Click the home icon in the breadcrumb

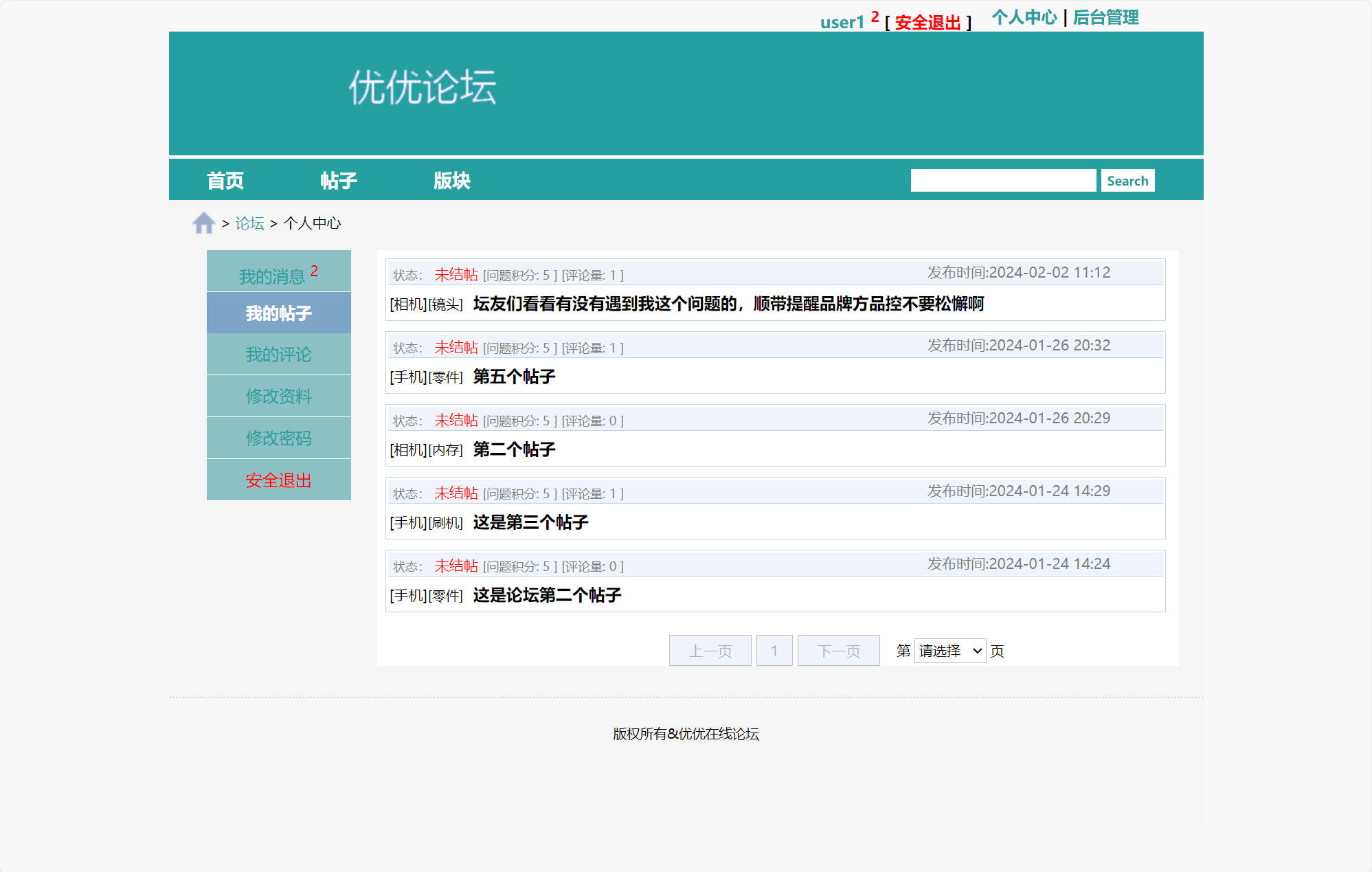(x=203, y=222)
